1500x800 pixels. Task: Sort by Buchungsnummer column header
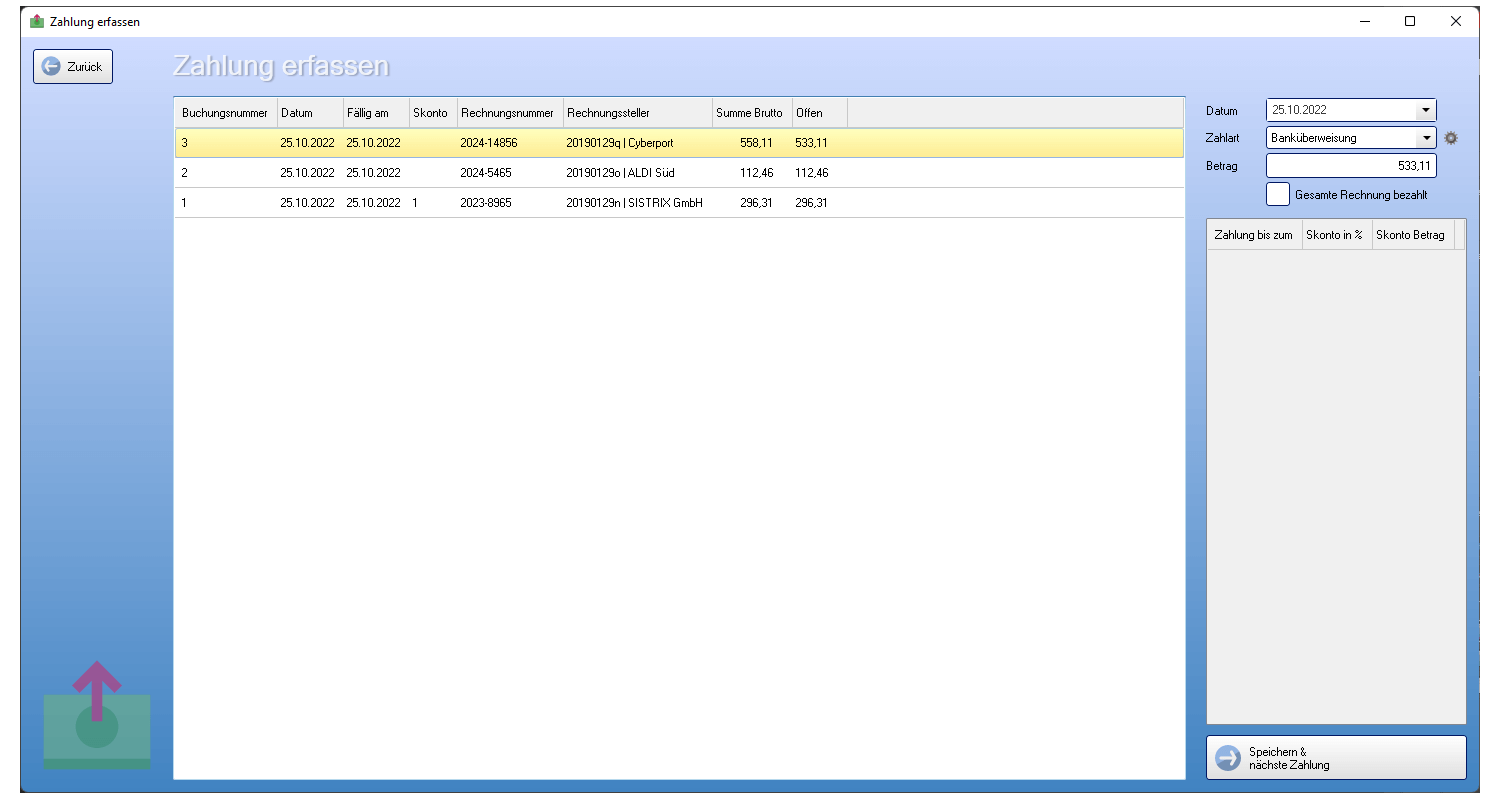point(225,113)
